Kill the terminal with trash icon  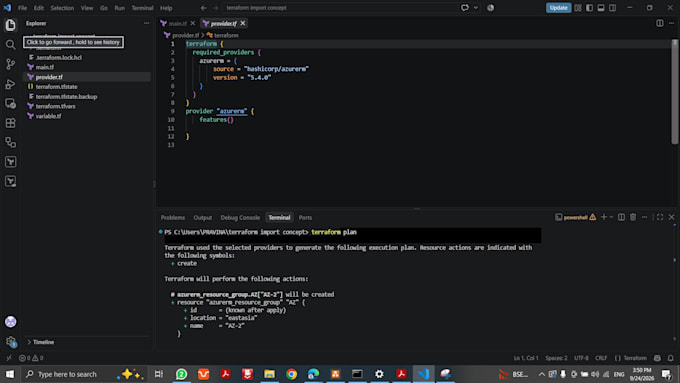(x=633, y=217)
